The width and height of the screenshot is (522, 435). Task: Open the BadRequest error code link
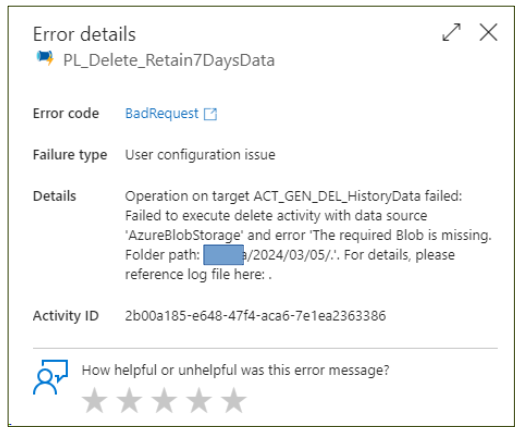point(162,113)
